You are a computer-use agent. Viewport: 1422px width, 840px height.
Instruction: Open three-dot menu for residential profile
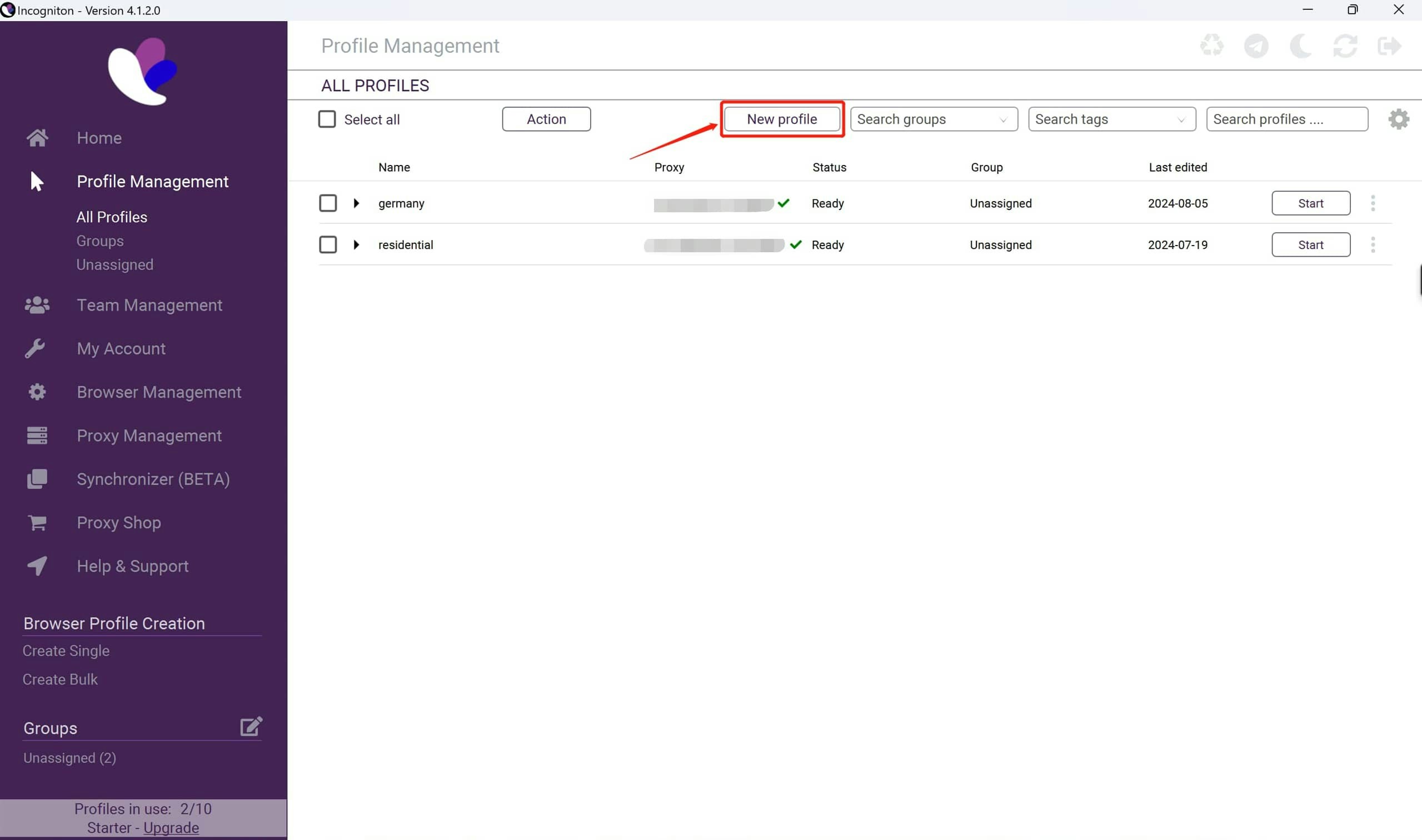(1373, 245)
